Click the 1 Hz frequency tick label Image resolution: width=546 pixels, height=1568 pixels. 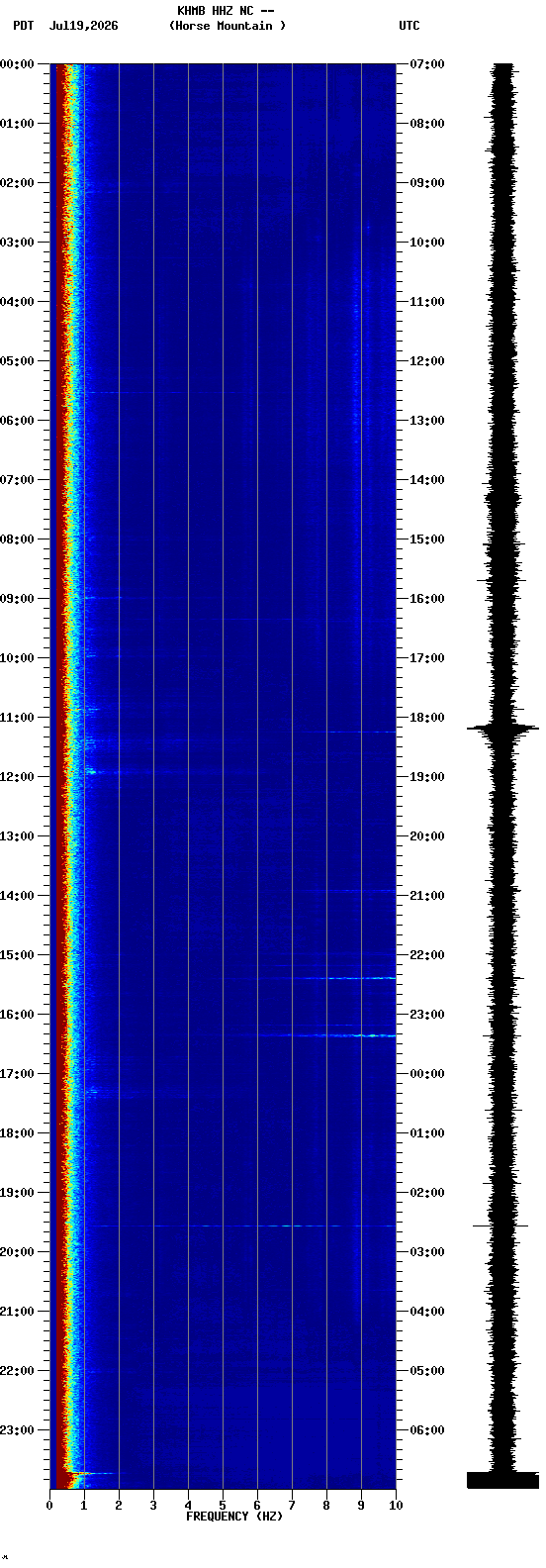[84, 1506]
